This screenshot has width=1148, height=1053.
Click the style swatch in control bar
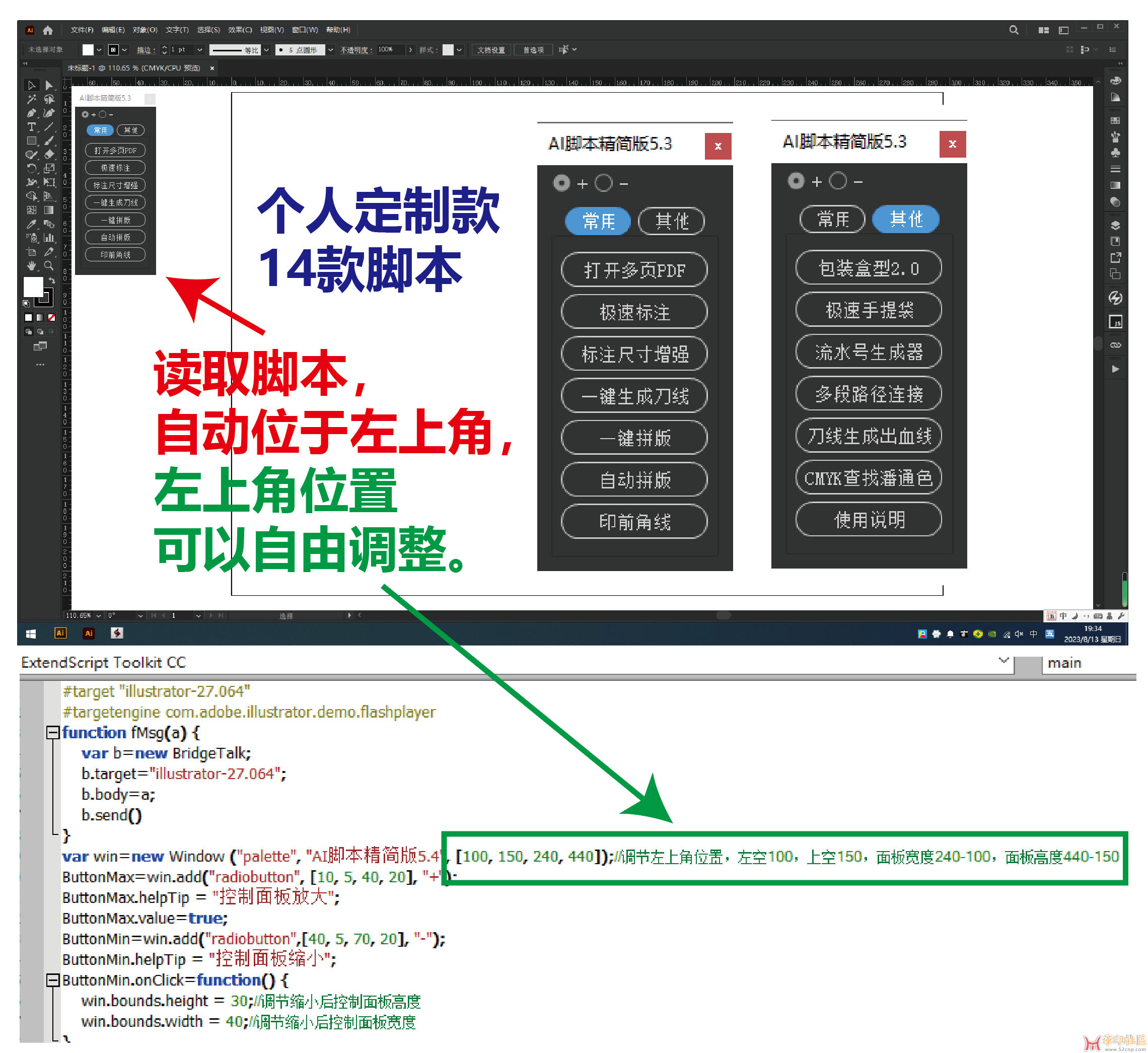pos(449,50)
